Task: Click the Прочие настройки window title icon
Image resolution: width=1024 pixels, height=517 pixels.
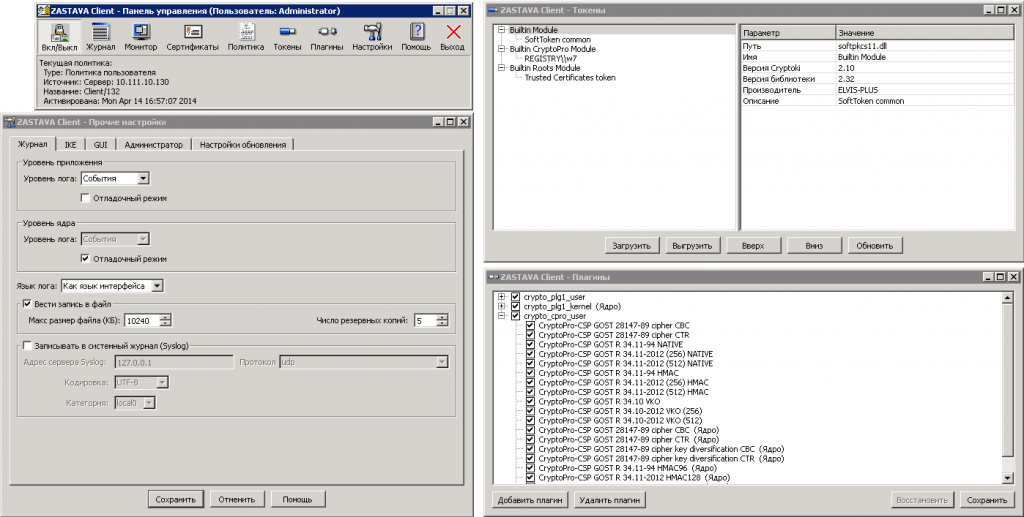Action: point(10,122)
